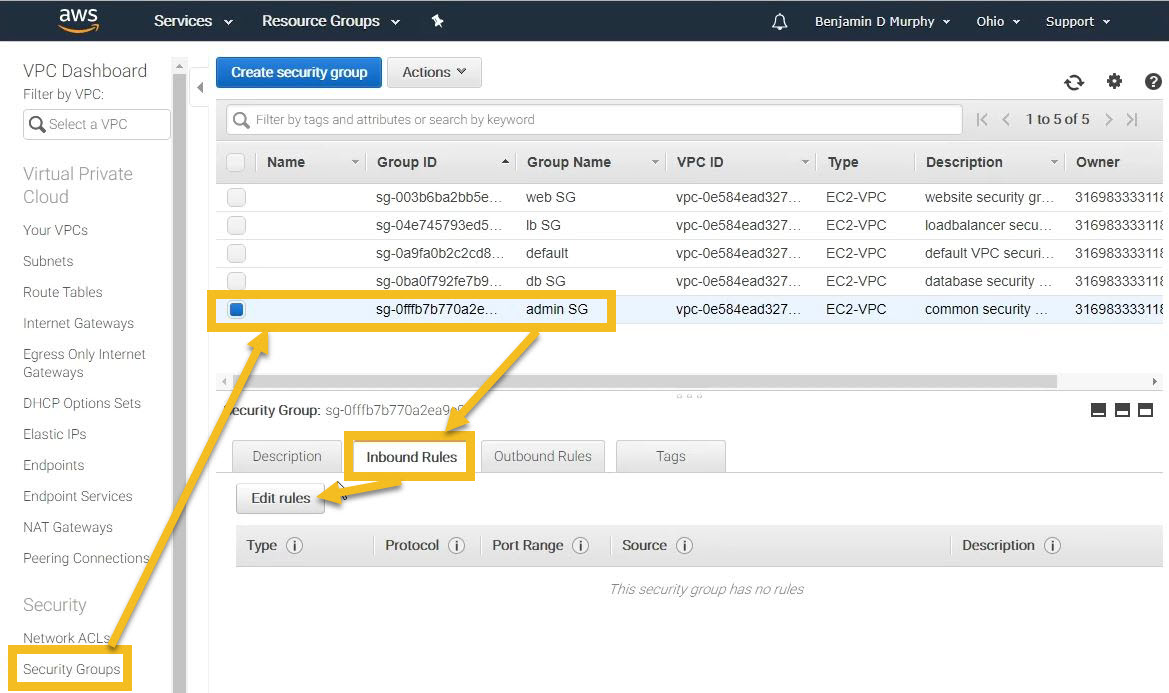Select the web SG row checkbox
Viewport: 1169px width, 693px height.
pos(236,197)
